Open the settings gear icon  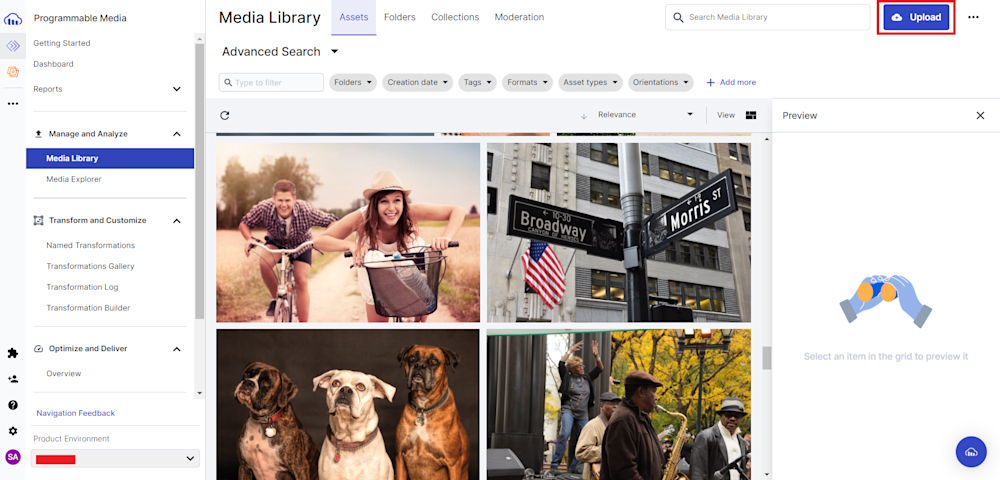click(x=13, y=431)
